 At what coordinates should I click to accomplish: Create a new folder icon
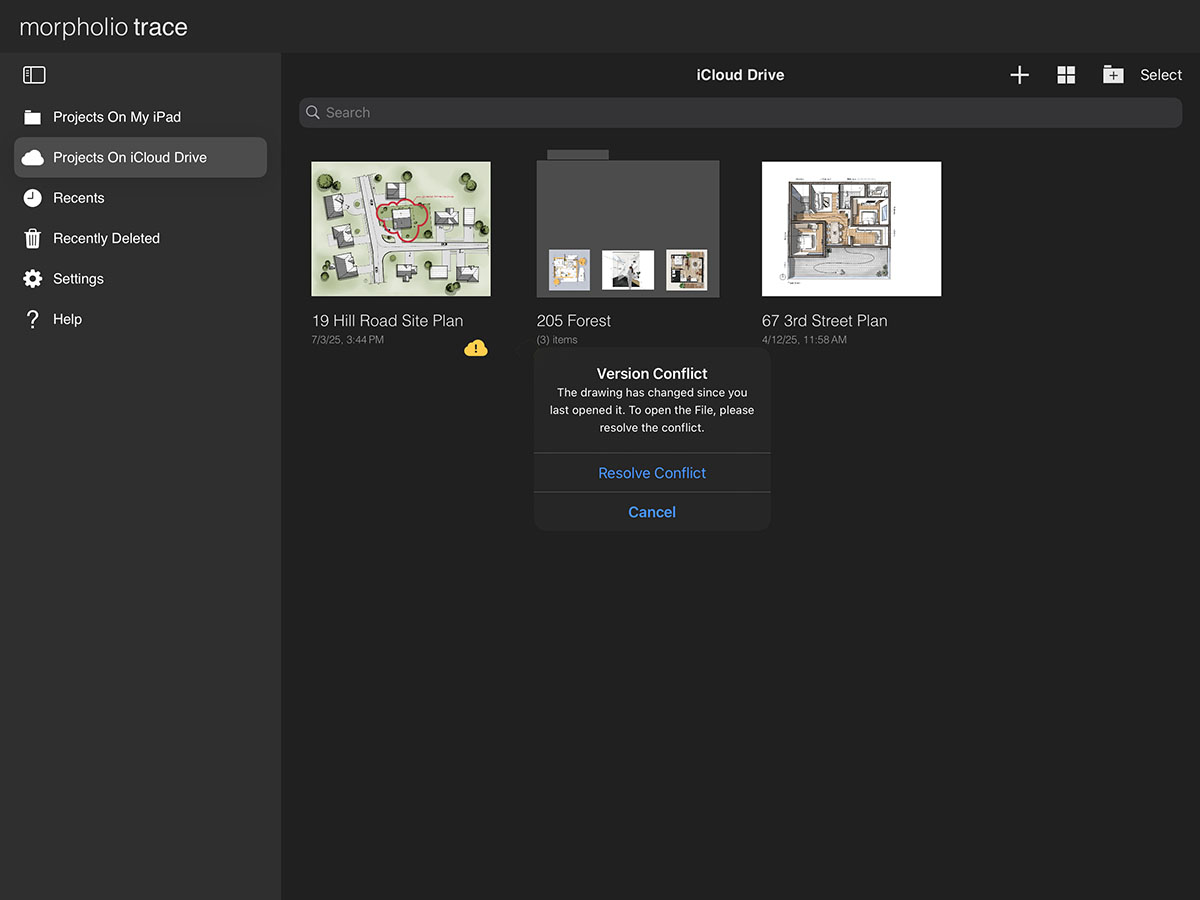pos(1113,75)
